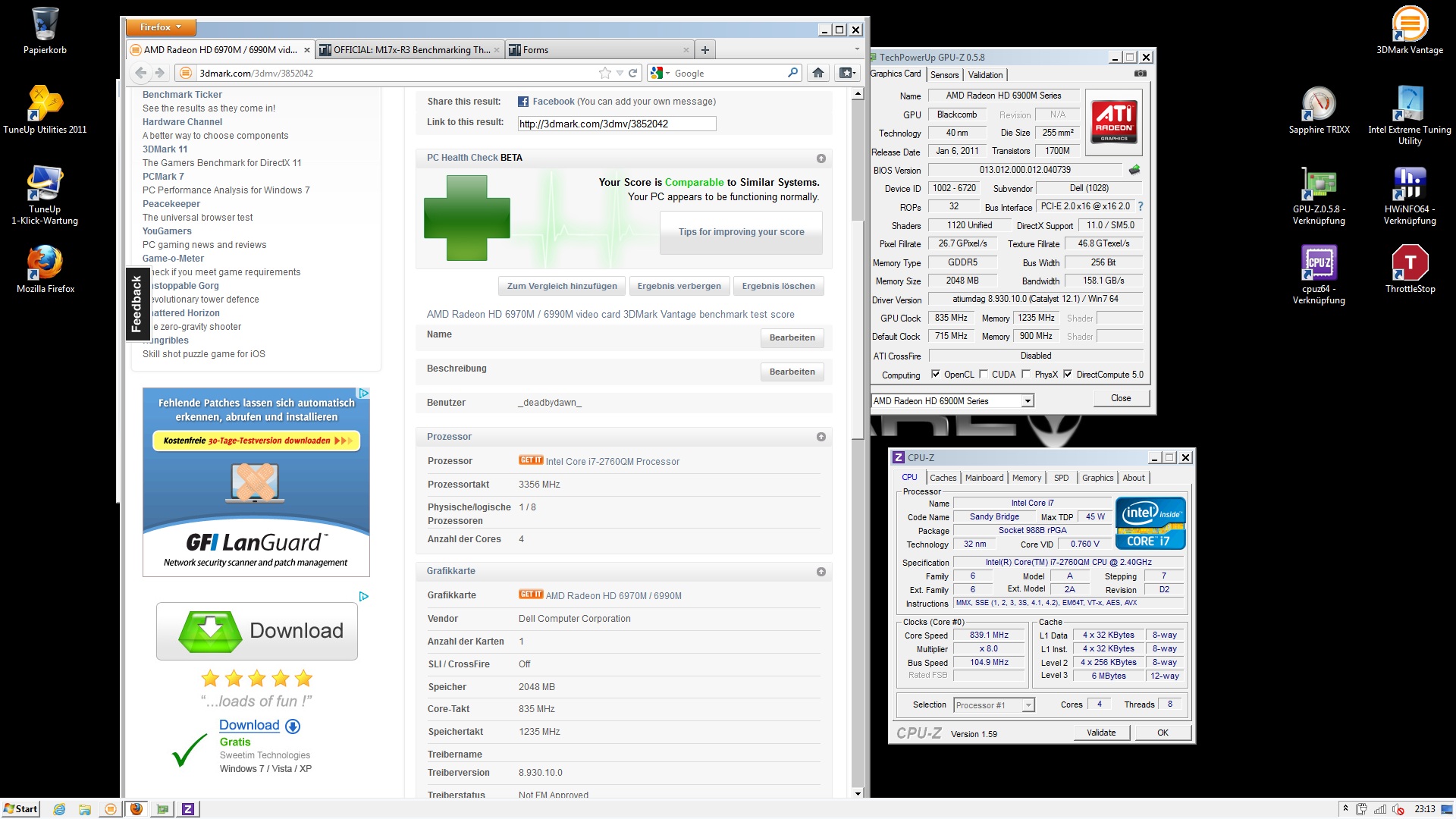The image size is (1456, 819).
Task: Click the result link text field
Action: pyautogui.click(x=617, y=124)
